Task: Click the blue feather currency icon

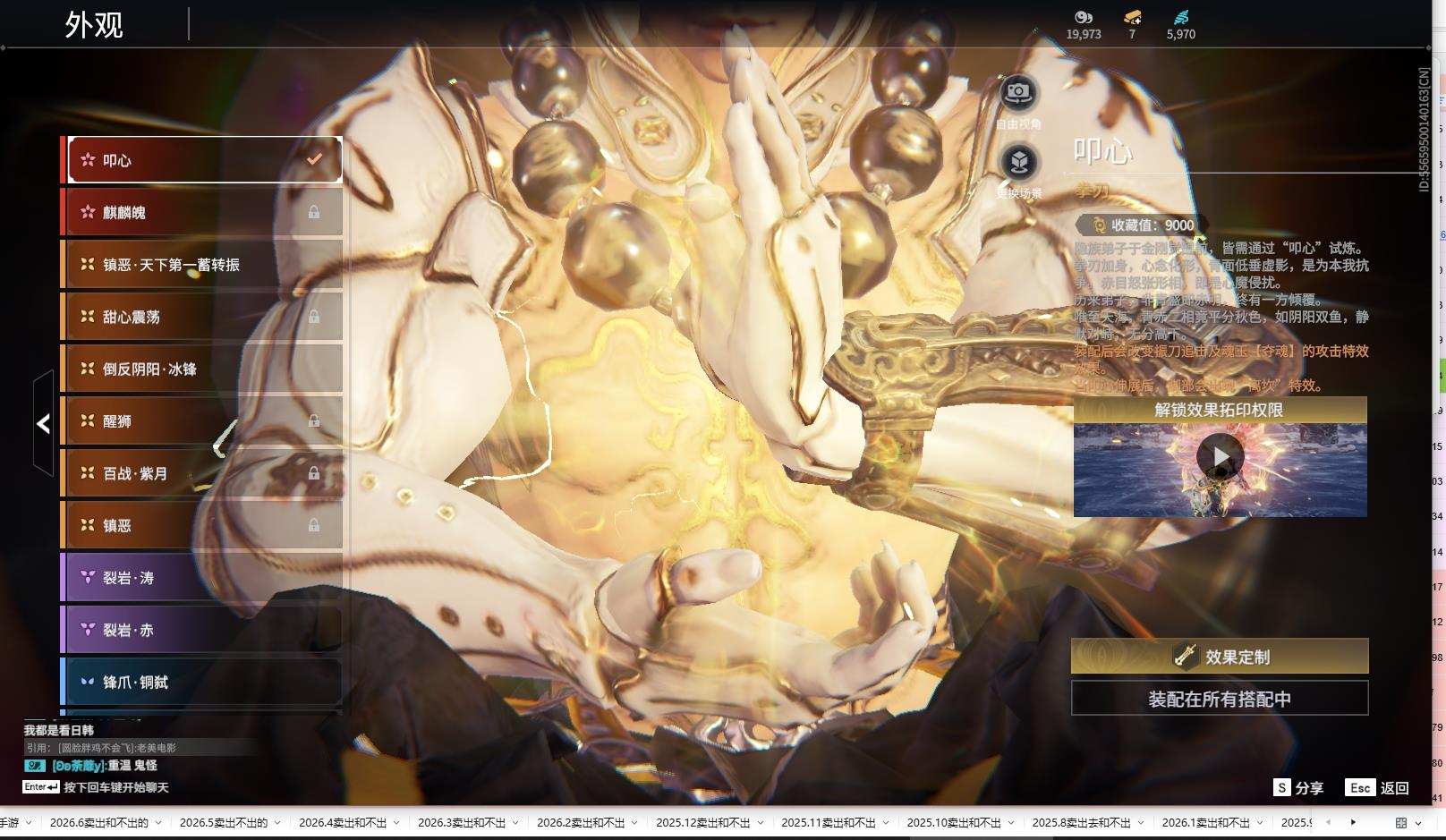Action: pos(1180,17)
